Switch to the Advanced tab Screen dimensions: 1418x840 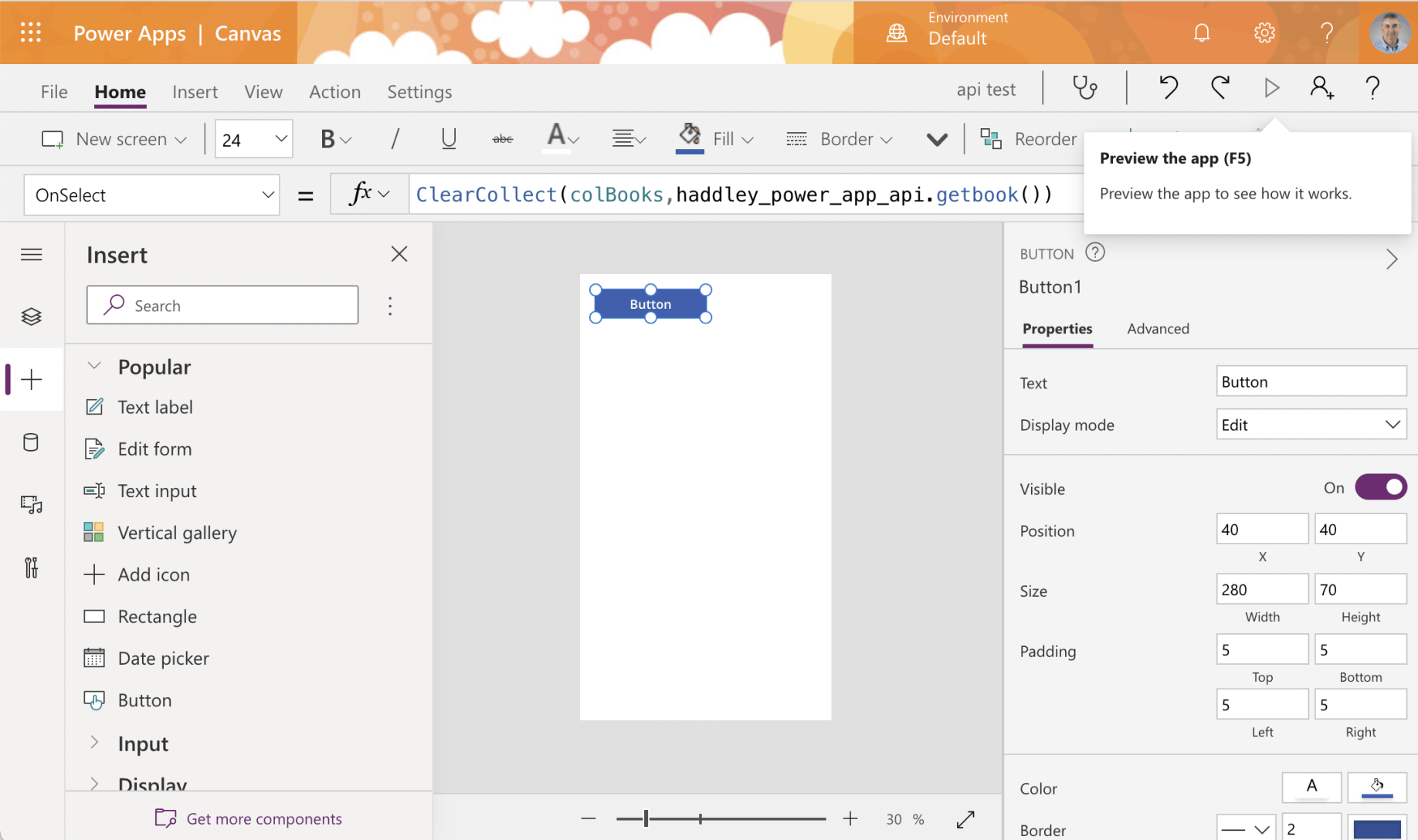pyautogui.click(x=1158, y=329)
